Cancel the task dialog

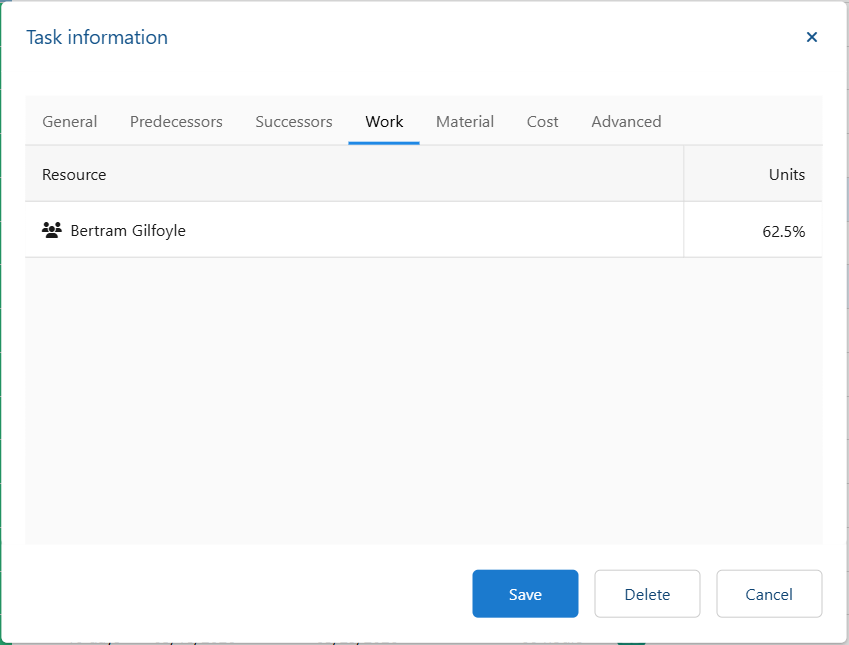[x=769, y=594]
